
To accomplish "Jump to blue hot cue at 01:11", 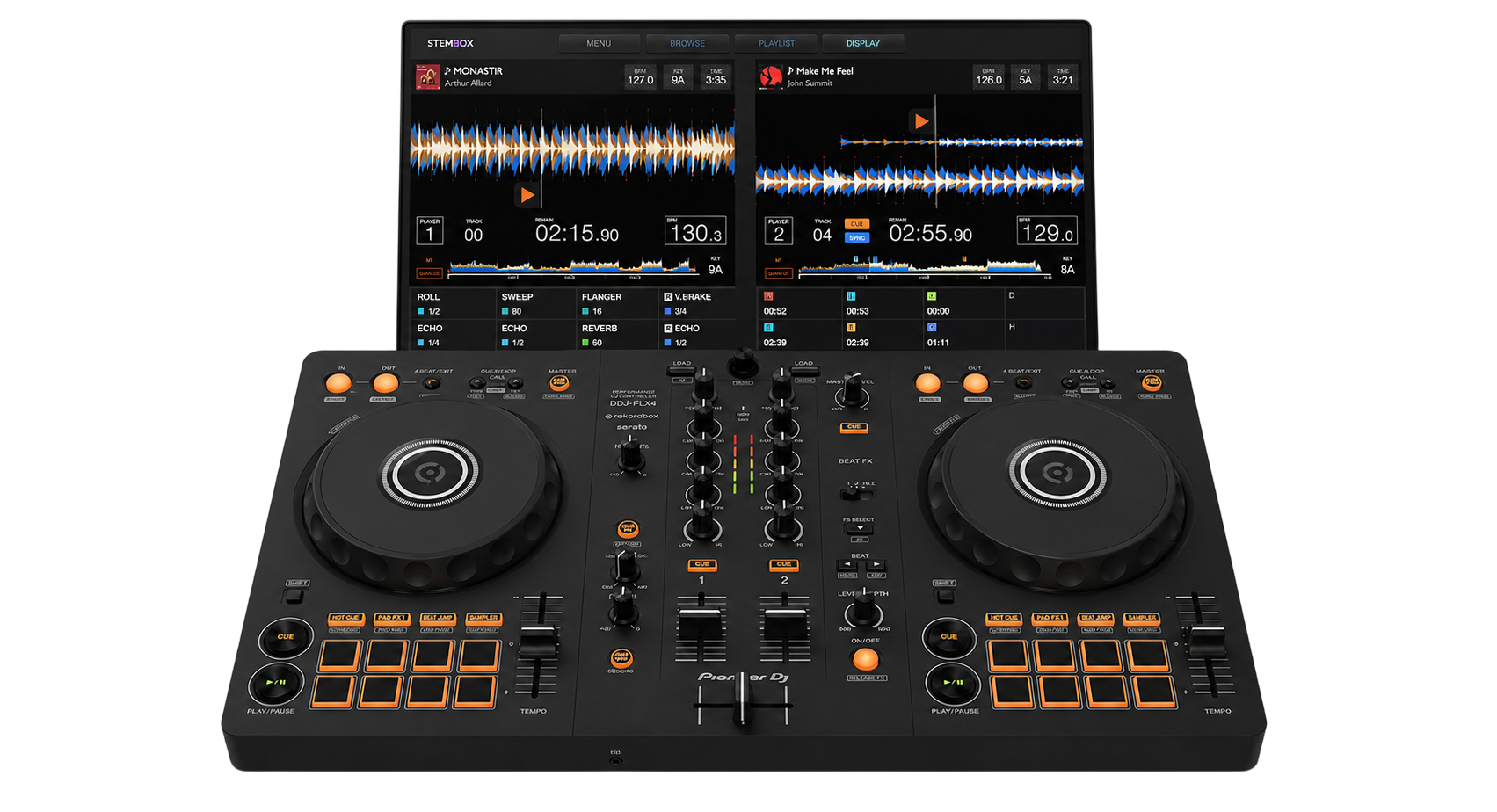I will [963, 336].
